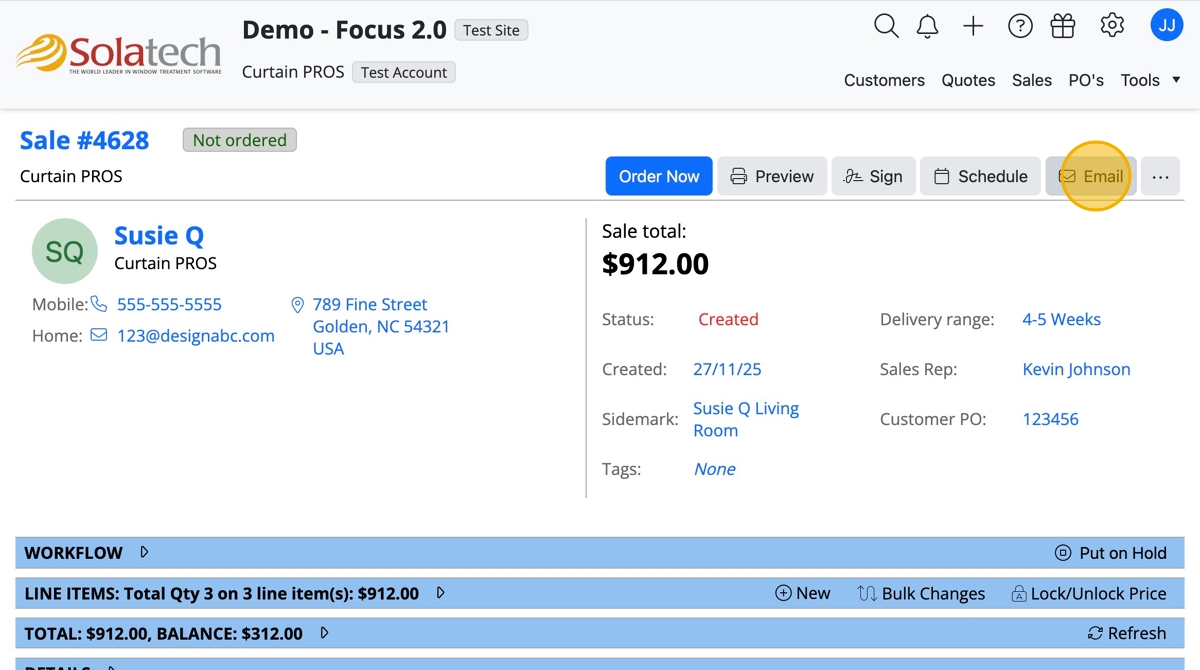Click the Order Now button
1200x670 pixels.
(x=659, y=176)
